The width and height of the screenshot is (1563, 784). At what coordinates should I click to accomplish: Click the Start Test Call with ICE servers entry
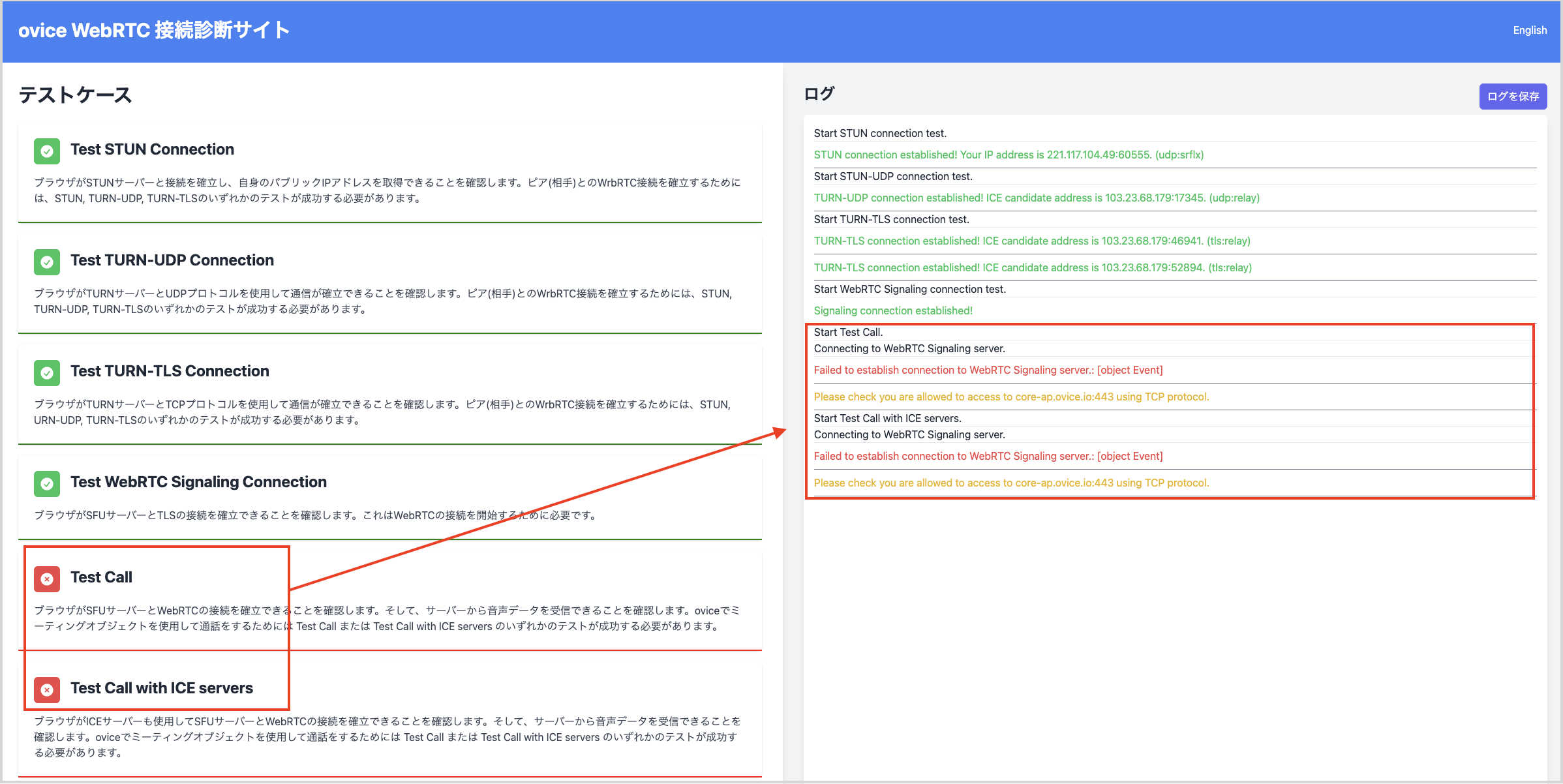pos(888,417)
